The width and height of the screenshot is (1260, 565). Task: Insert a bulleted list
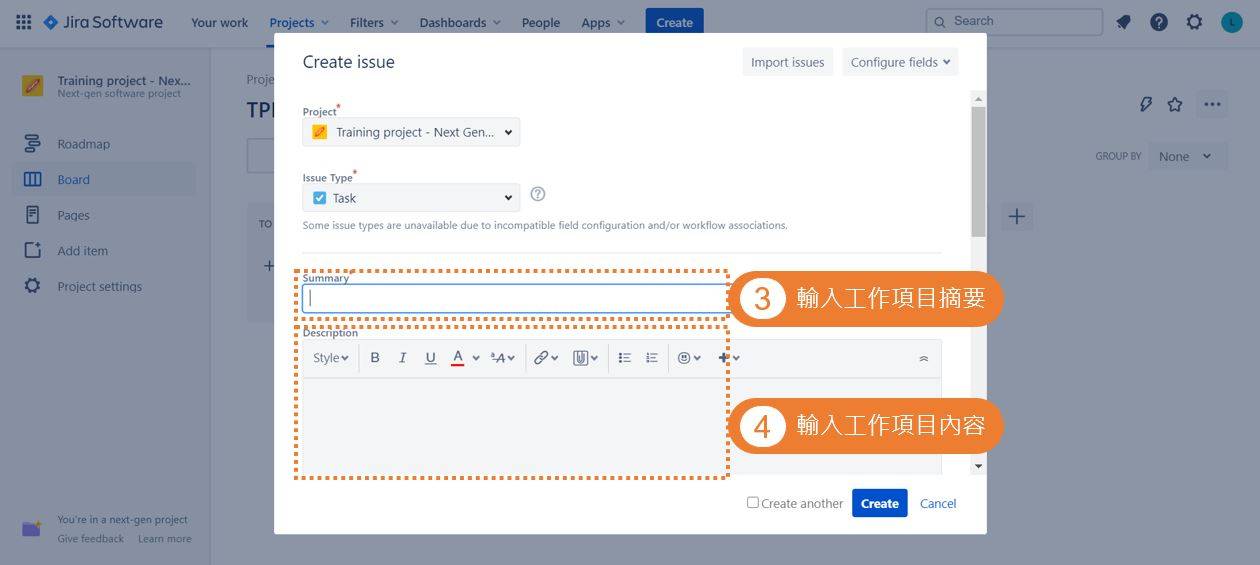pos(624,358)
